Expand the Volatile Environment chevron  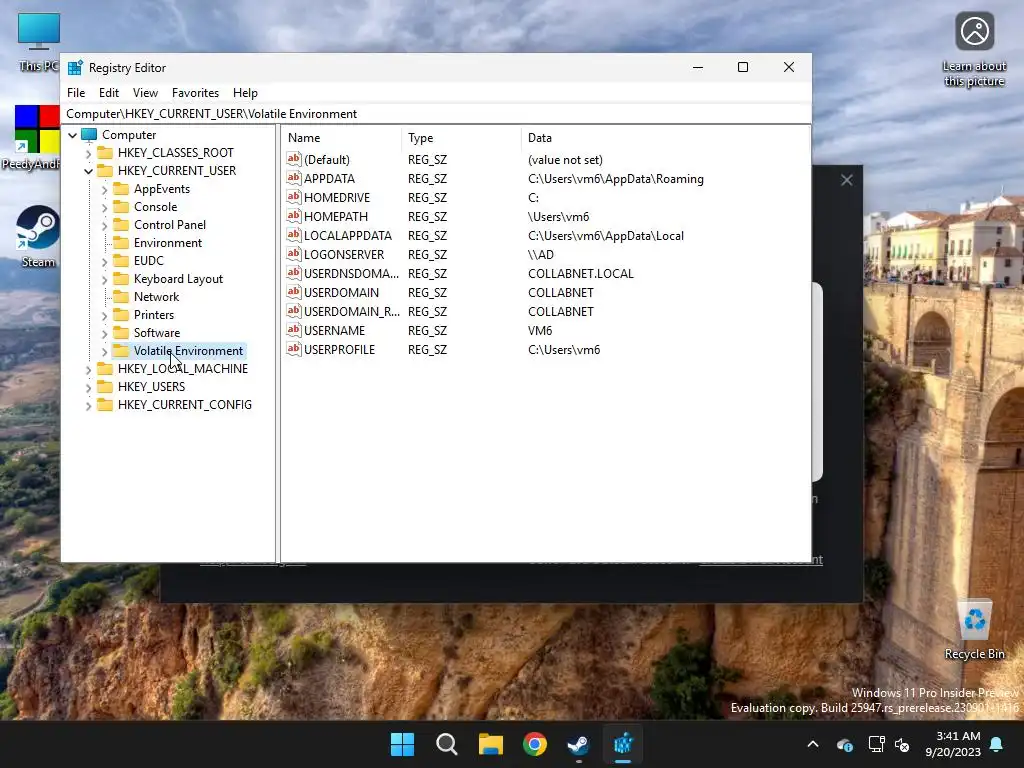click(104, 351)
